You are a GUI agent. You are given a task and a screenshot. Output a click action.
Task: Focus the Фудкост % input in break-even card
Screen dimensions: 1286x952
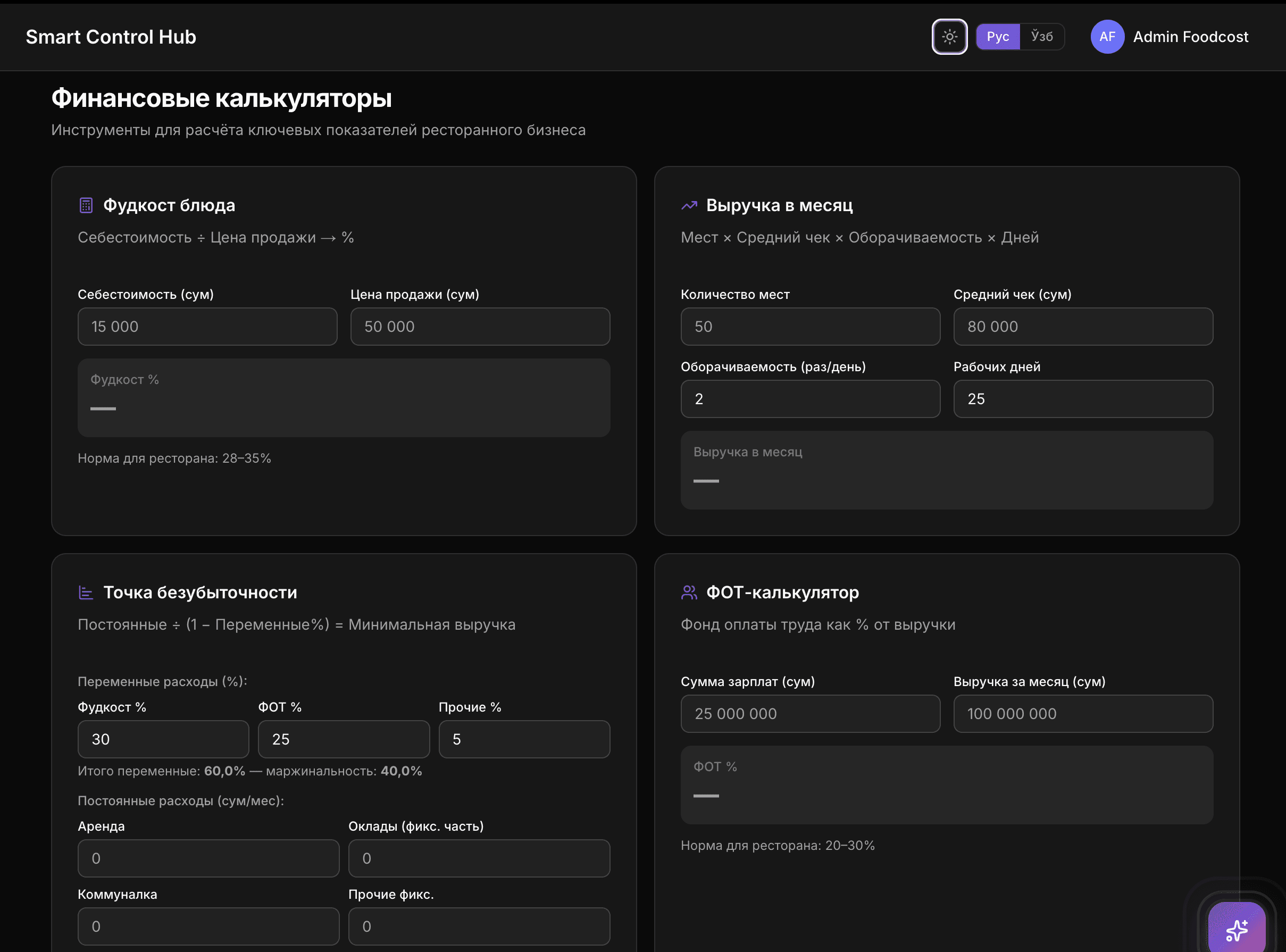[164, 739]
